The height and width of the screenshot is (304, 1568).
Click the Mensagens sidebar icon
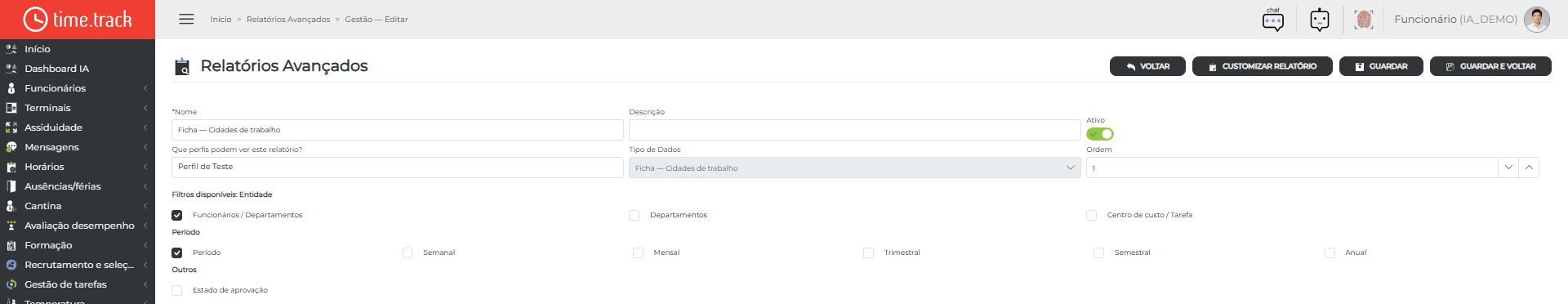pyautogui.click(x=11, y=147)
